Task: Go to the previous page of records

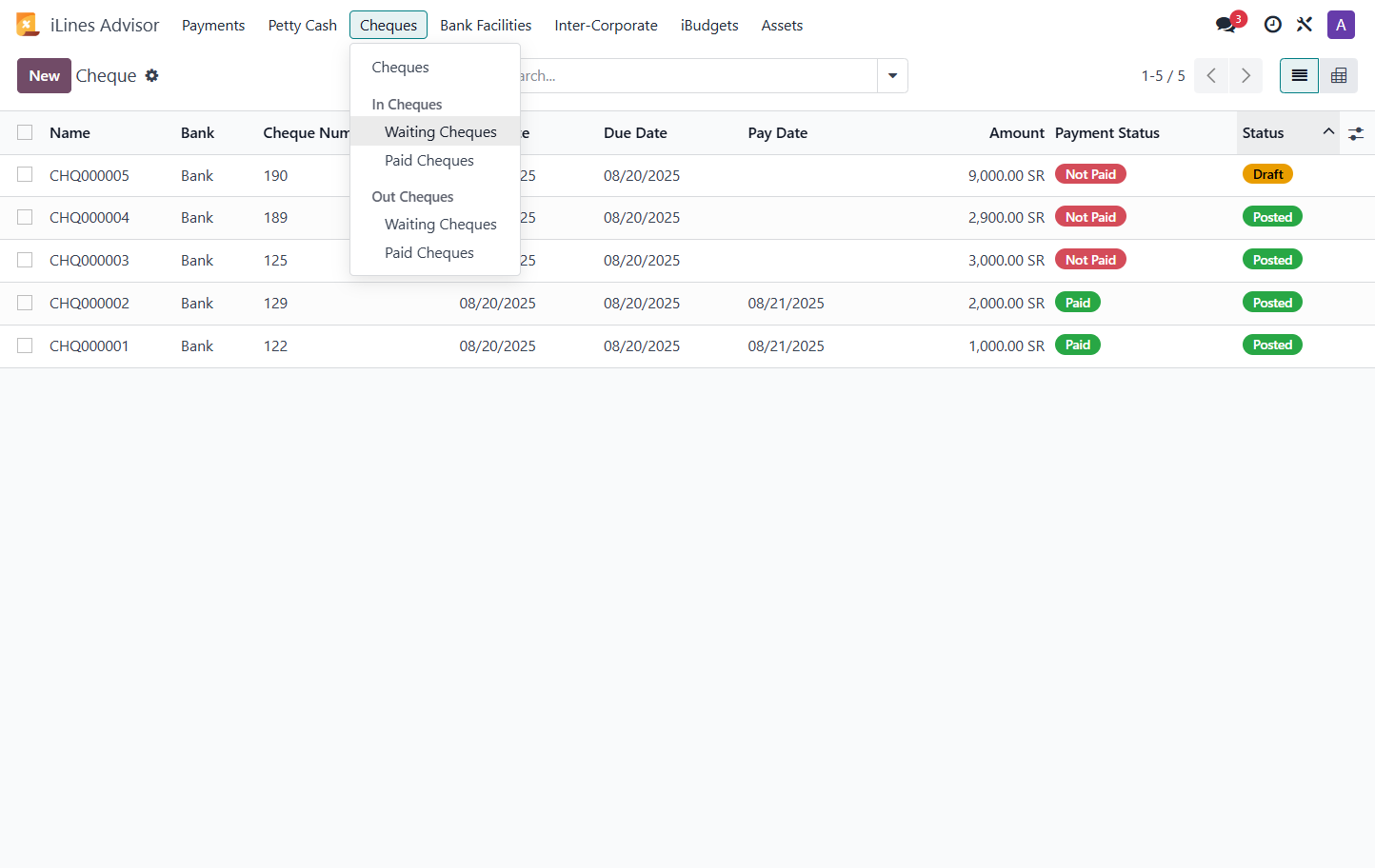Action: [1211, 76]
